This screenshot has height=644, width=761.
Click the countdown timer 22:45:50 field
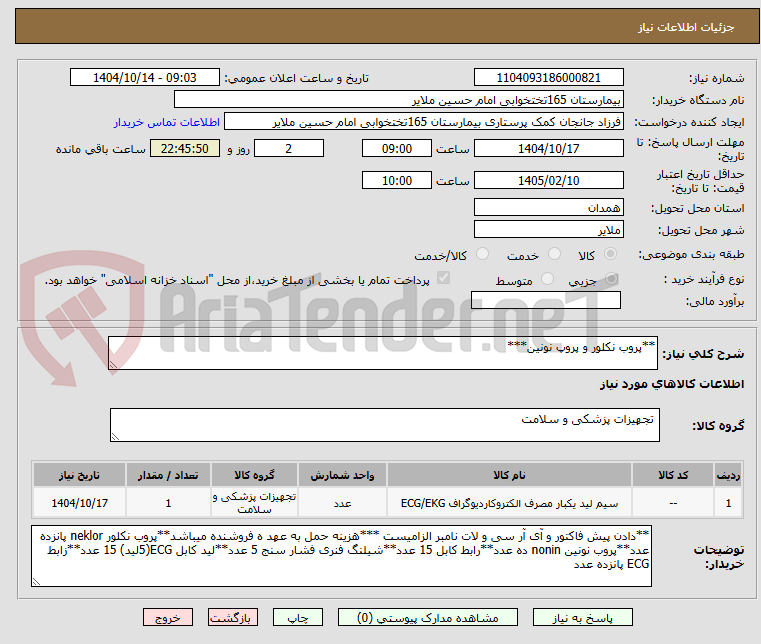click(x=184, y=149)
